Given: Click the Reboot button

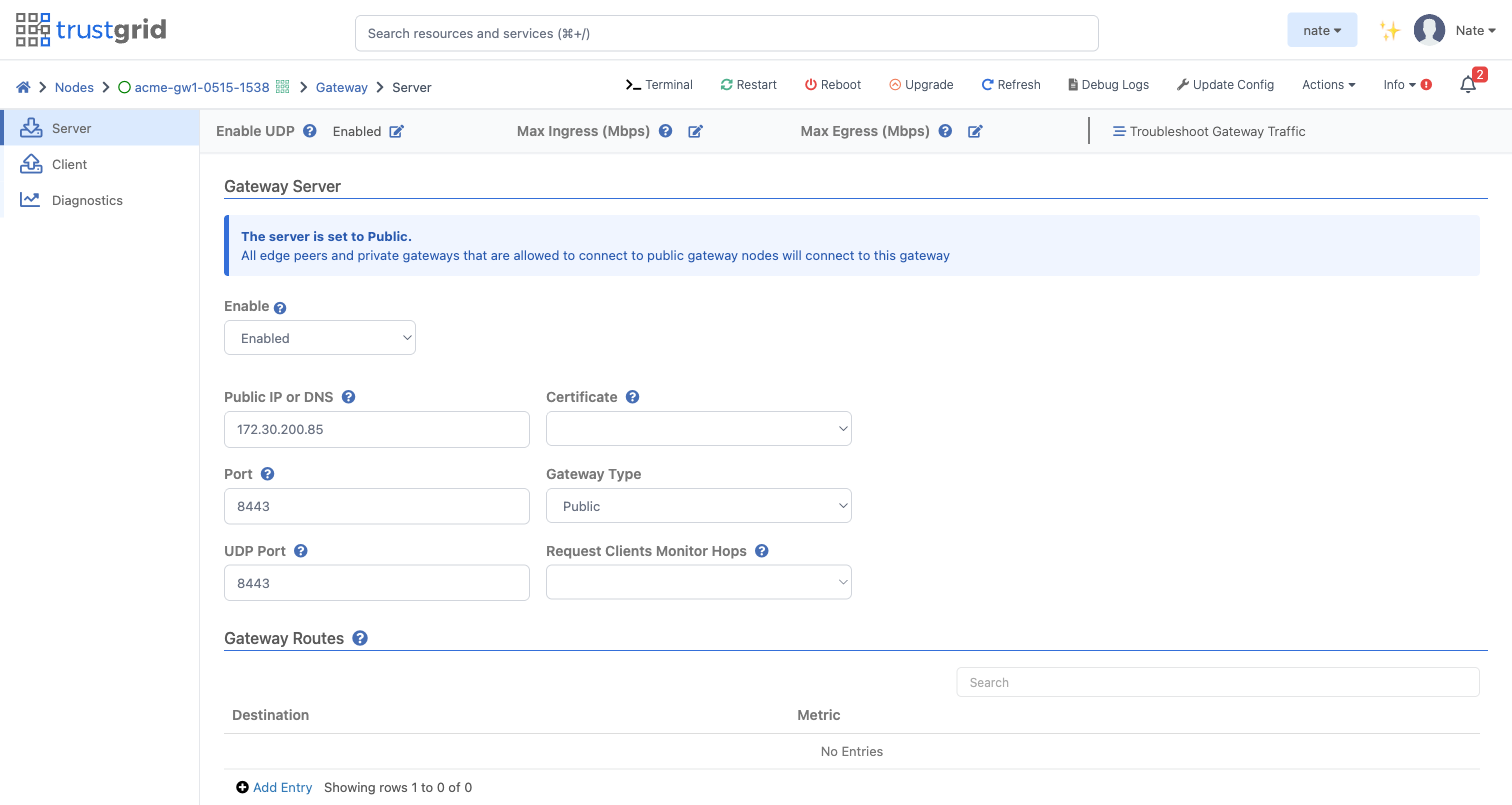Looking at the screenshot, I should (x=833, y=85).
